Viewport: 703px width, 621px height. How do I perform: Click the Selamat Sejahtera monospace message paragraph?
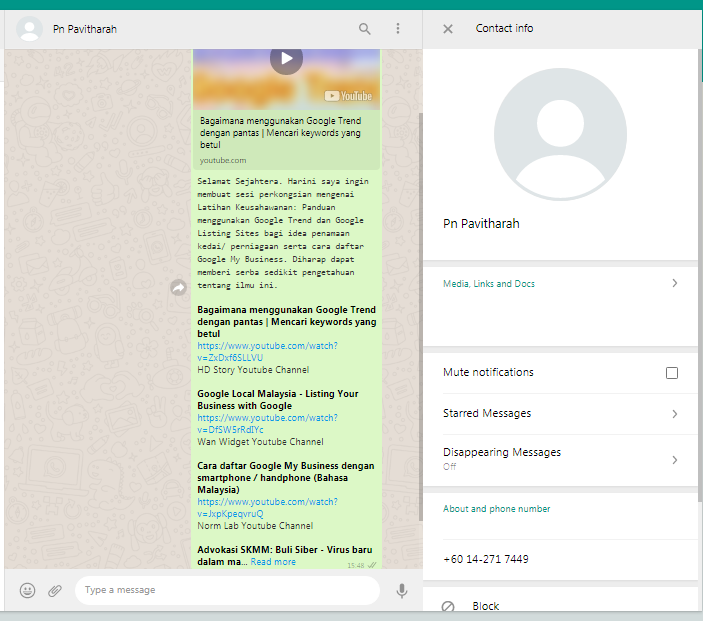[x=283, y=233]
